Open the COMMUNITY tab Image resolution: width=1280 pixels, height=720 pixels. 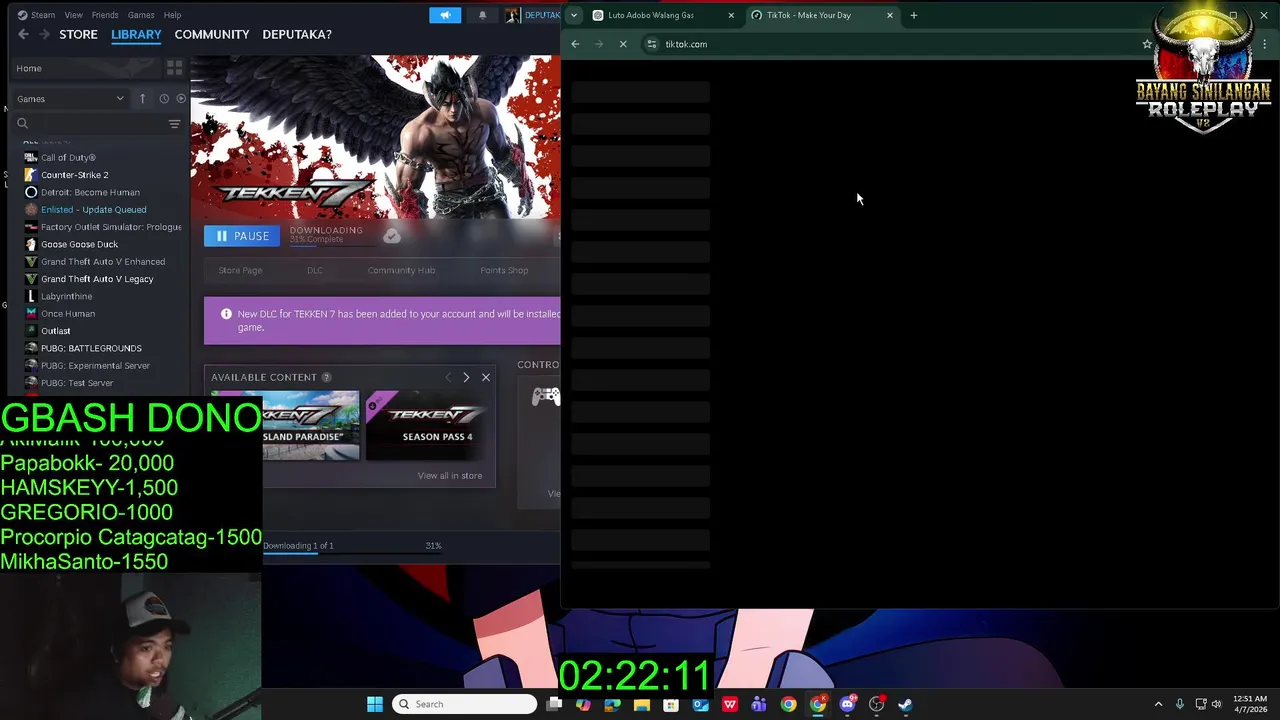(212, 34)
